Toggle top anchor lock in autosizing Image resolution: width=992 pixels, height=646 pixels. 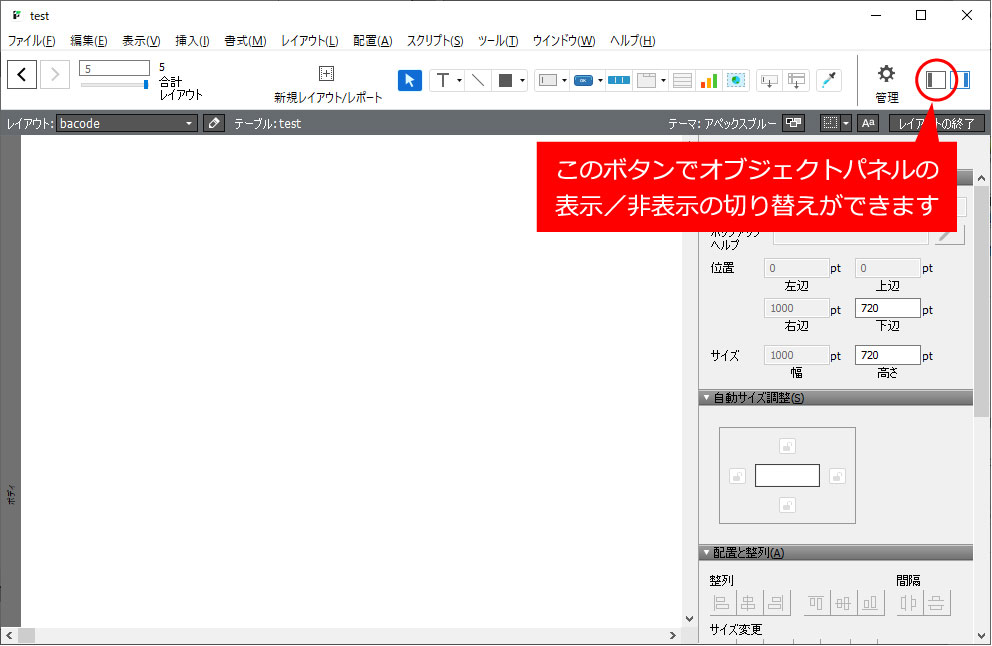pyautogui.click(x=787, y=447)
